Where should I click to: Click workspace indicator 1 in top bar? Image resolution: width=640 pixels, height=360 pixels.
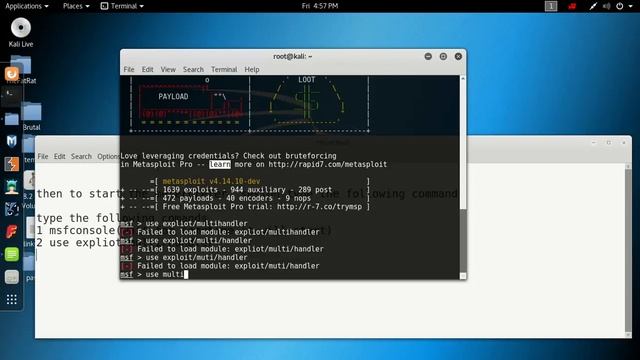point(551,6)
